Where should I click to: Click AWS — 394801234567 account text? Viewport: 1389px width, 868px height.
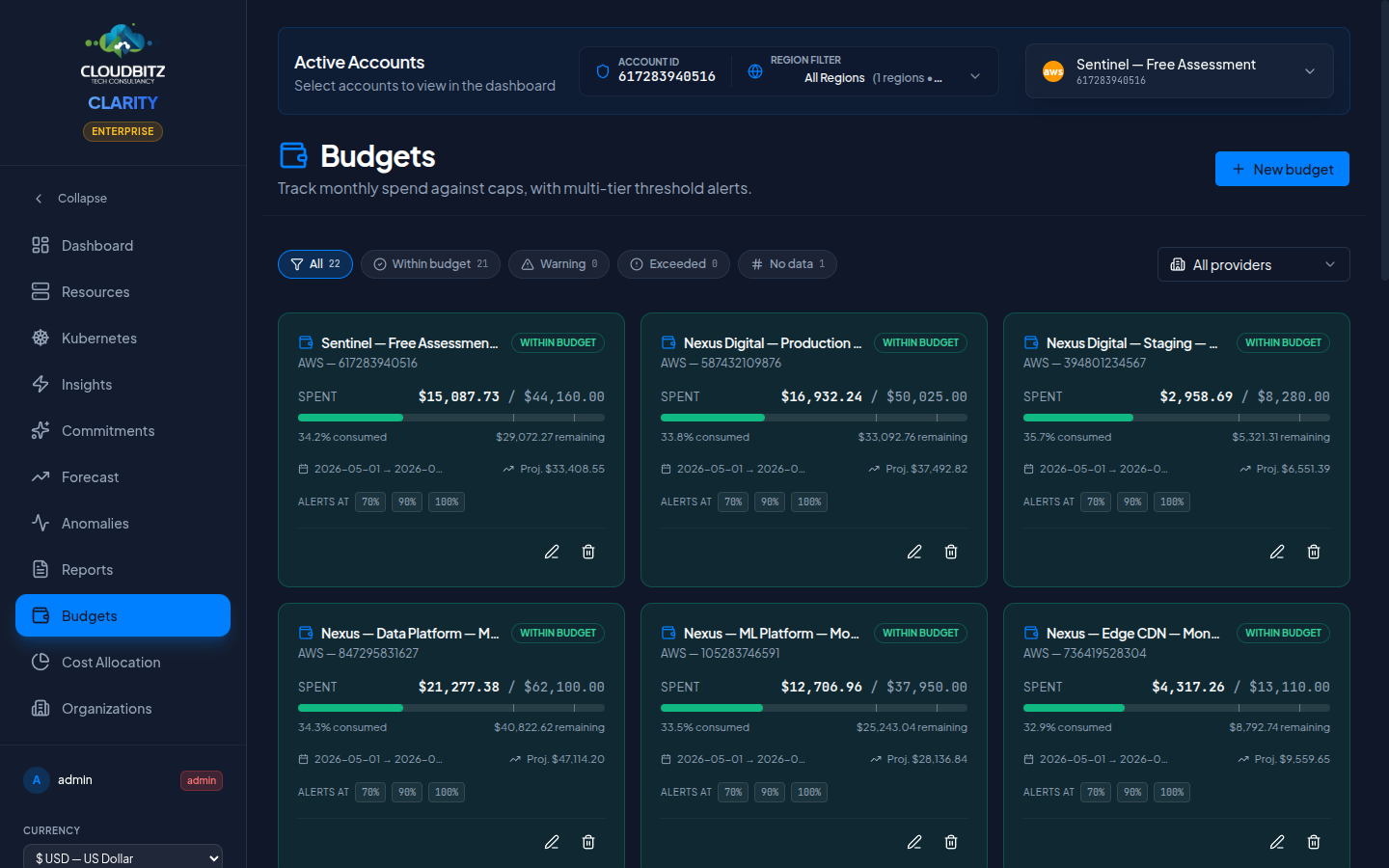point(1084,363)
